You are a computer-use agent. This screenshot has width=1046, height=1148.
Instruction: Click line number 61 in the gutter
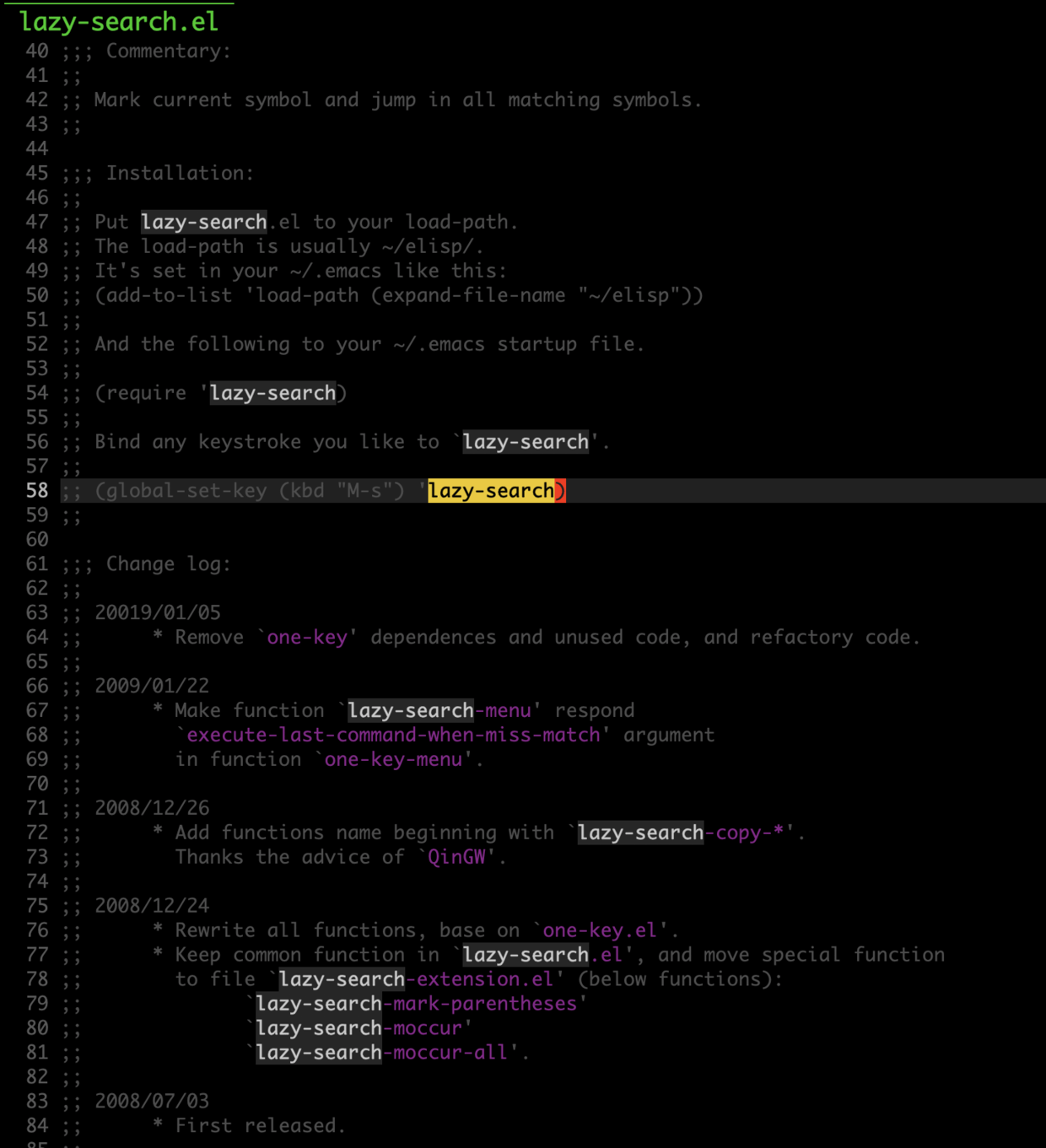pos(37,564)
